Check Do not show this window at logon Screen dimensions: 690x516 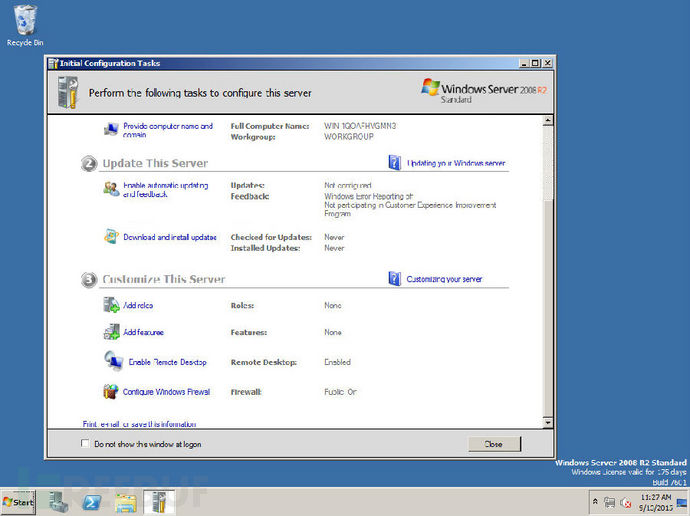pos(85,443)
